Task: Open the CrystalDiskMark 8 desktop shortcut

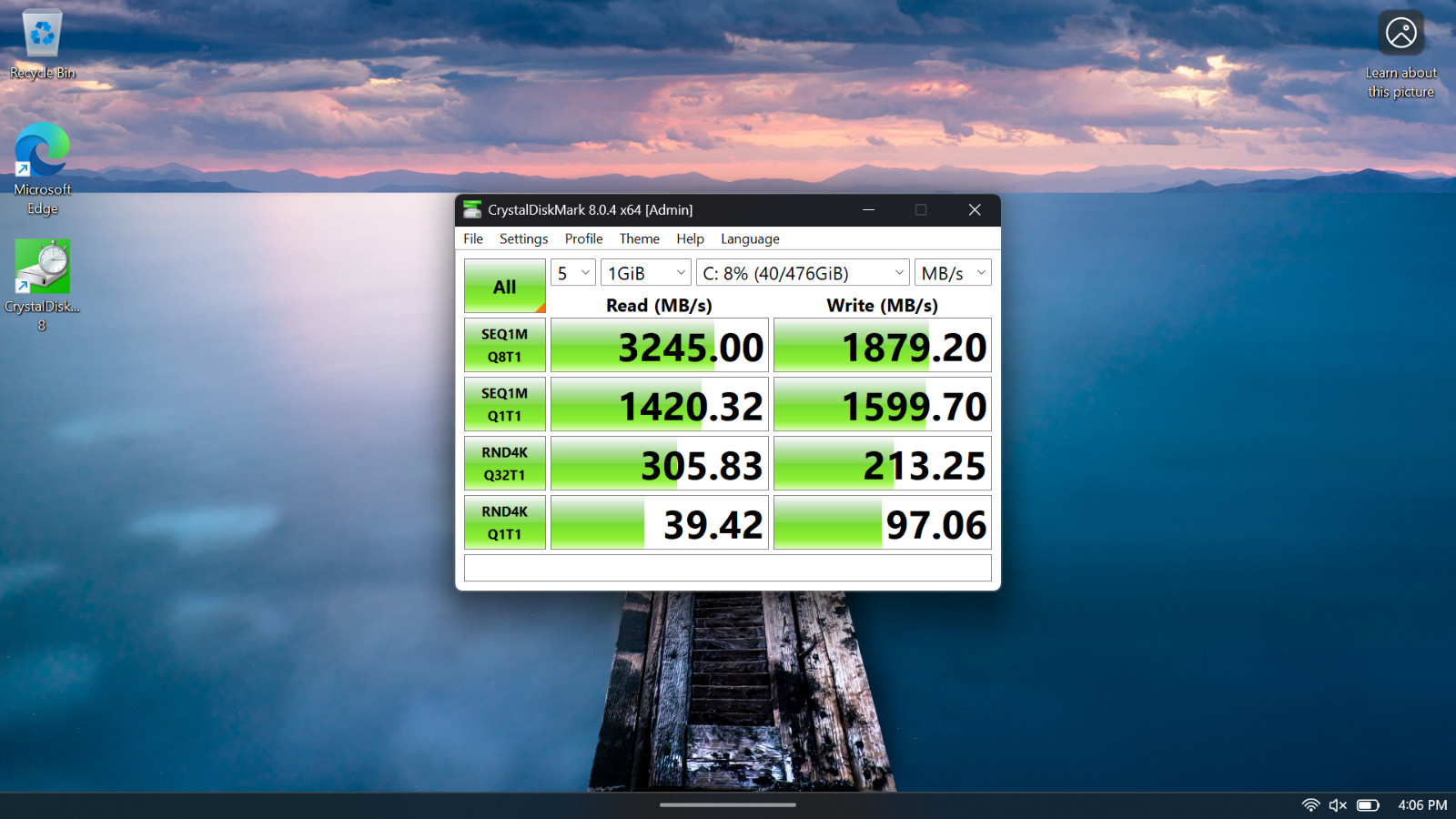Action: pos(42,285)
